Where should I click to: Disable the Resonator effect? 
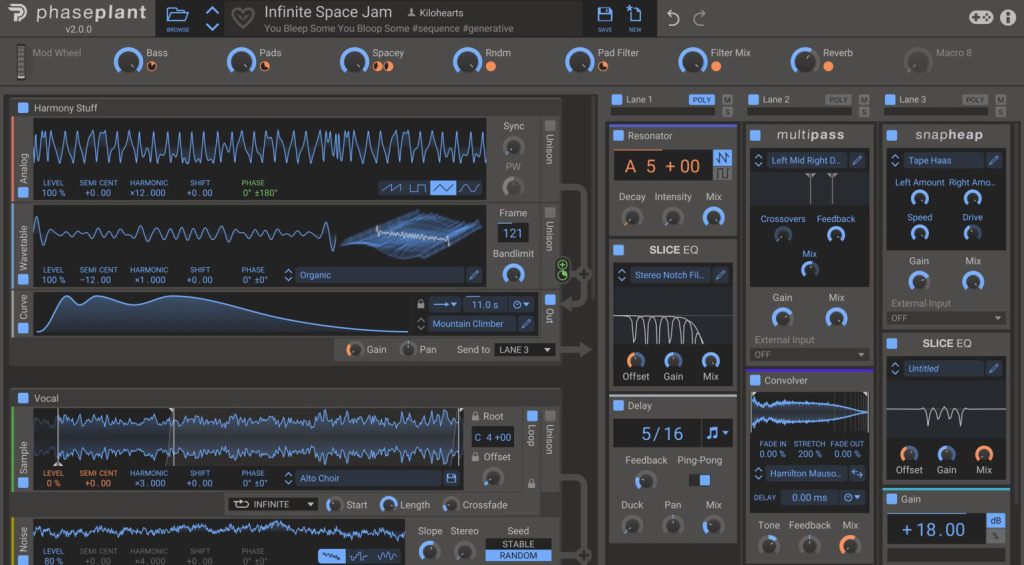(x=619, y=135)
